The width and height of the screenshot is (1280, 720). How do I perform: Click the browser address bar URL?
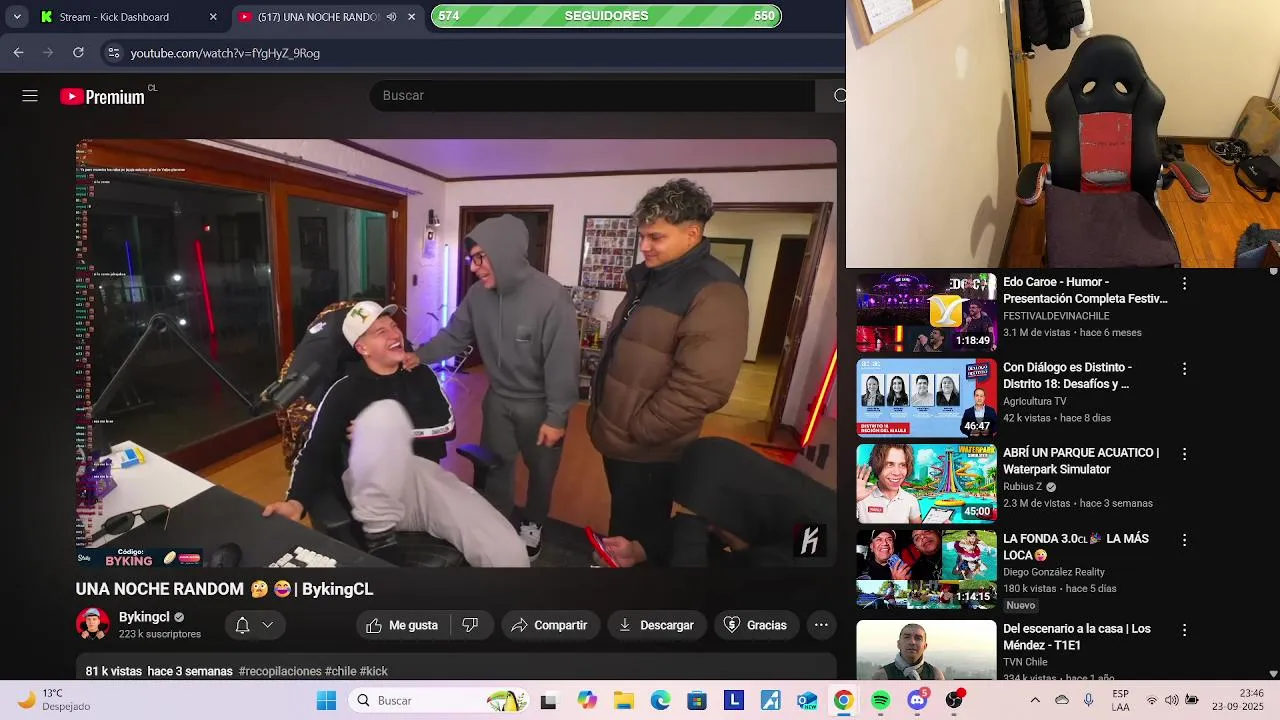[x=225, y=53]
